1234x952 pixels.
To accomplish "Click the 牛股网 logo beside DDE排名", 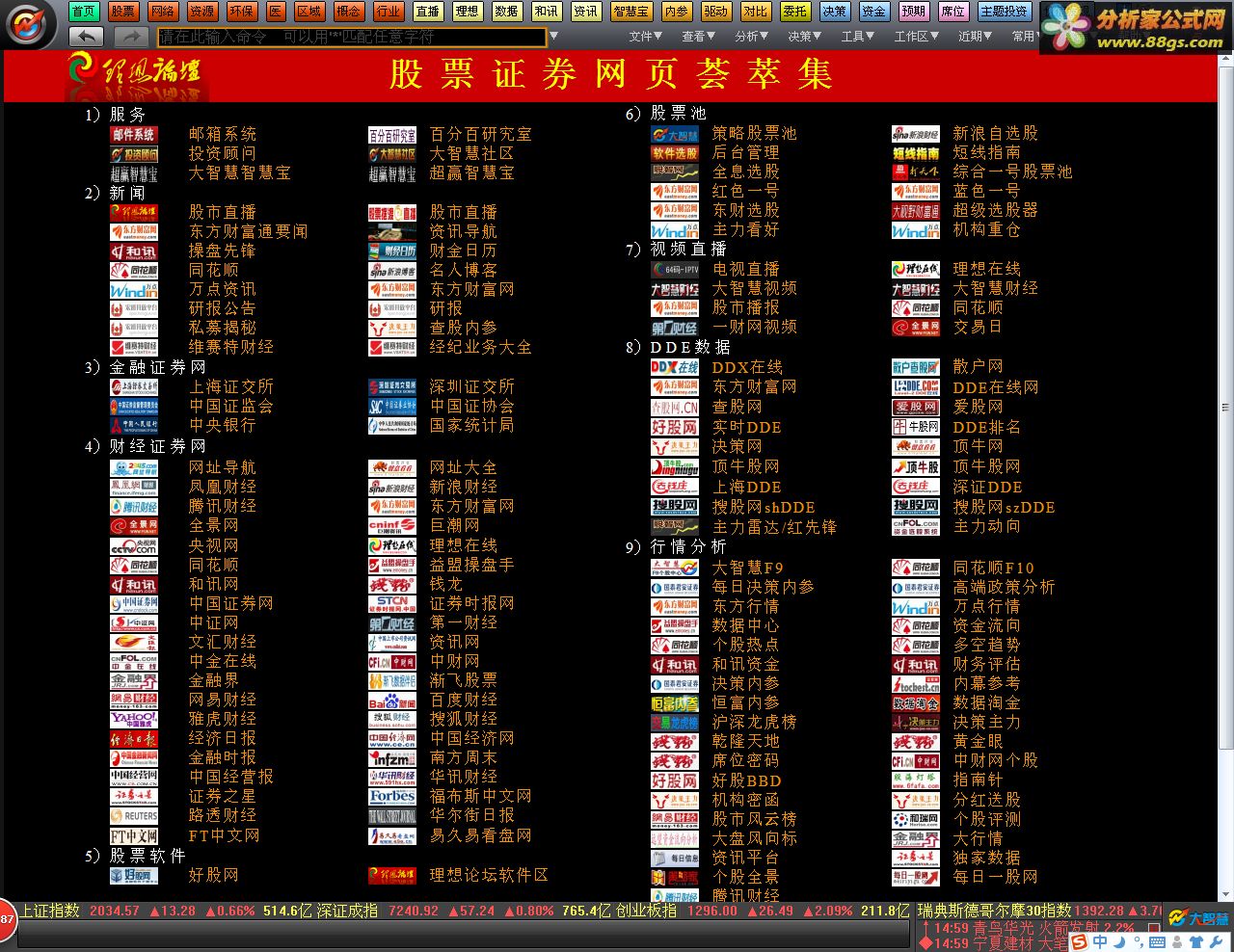I will click(916, 428).
